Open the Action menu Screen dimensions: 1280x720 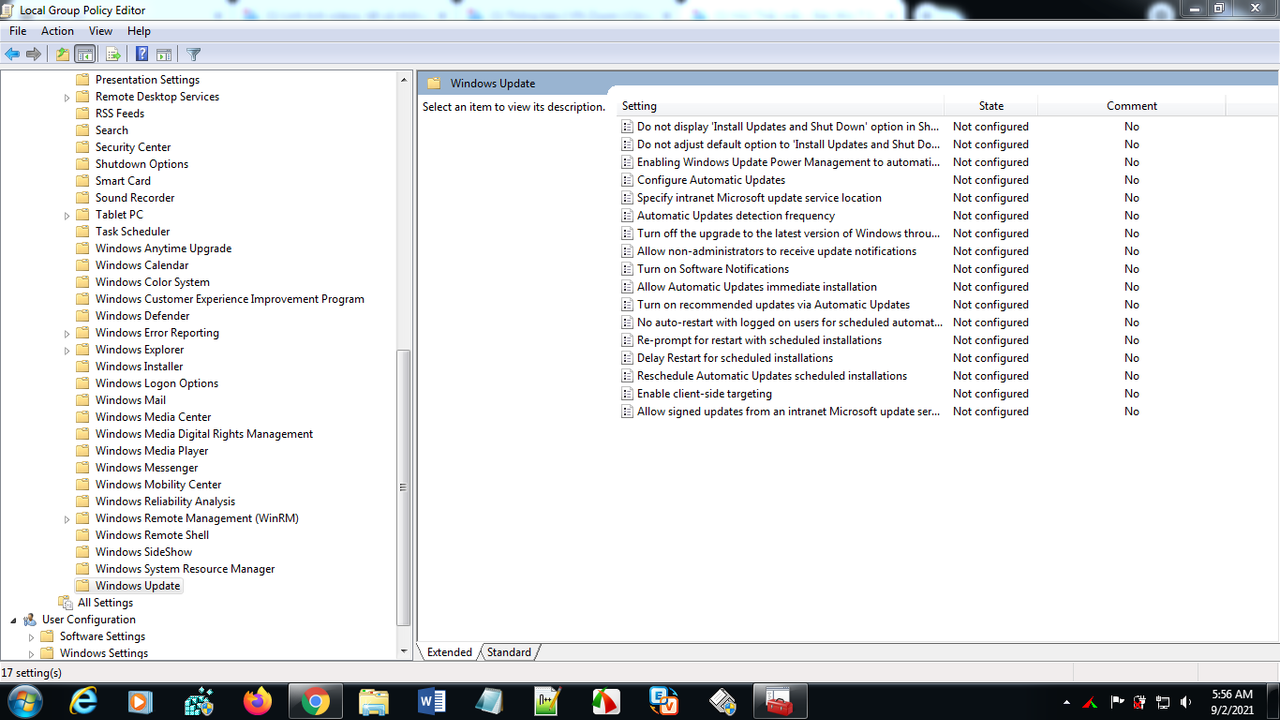click(x=57, y=31)
